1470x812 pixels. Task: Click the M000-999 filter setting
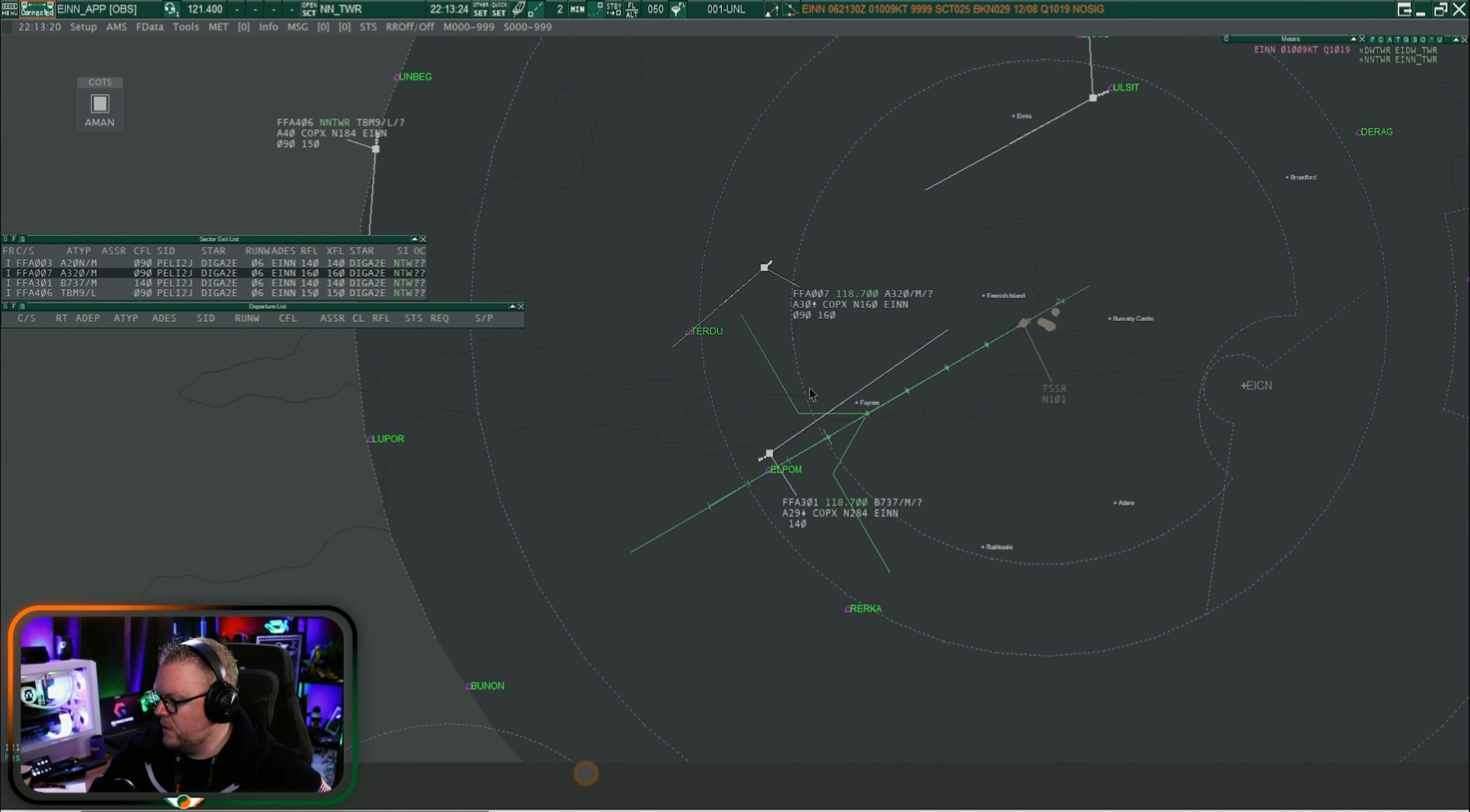(468, 26)
